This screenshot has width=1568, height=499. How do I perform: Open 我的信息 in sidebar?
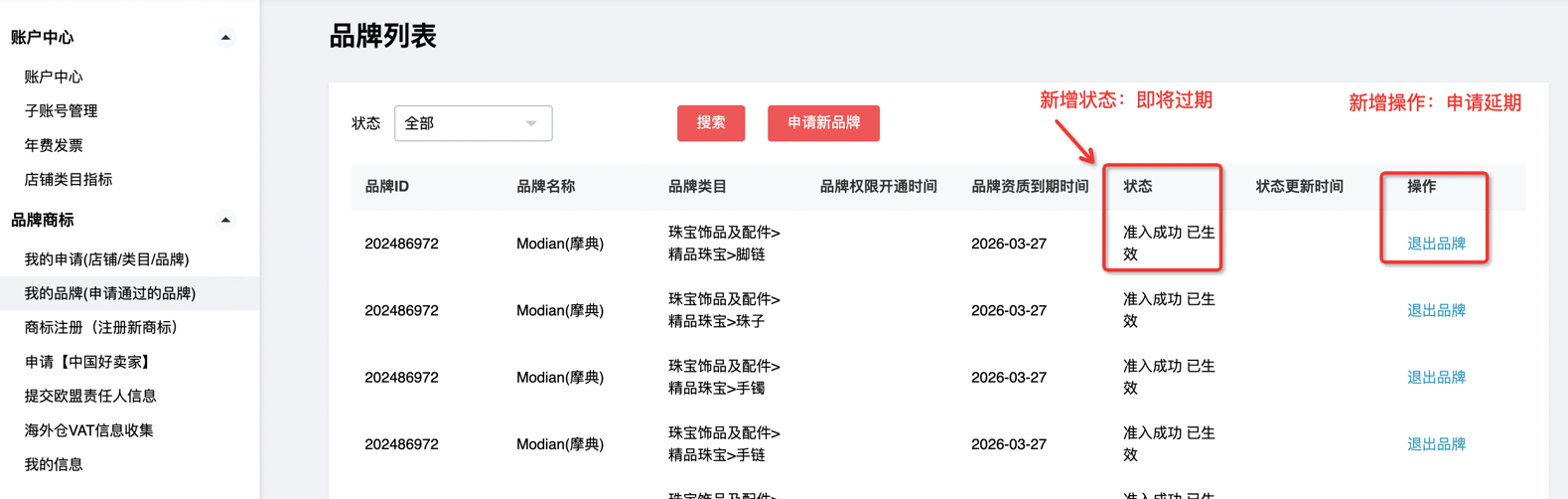click(54, 464)
